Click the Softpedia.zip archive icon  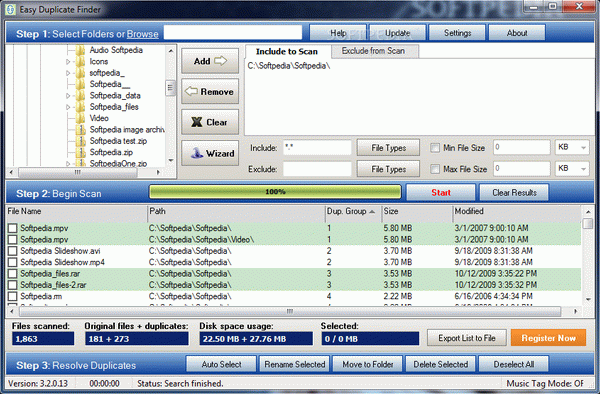pyautogui.click(x=80, y=152)
